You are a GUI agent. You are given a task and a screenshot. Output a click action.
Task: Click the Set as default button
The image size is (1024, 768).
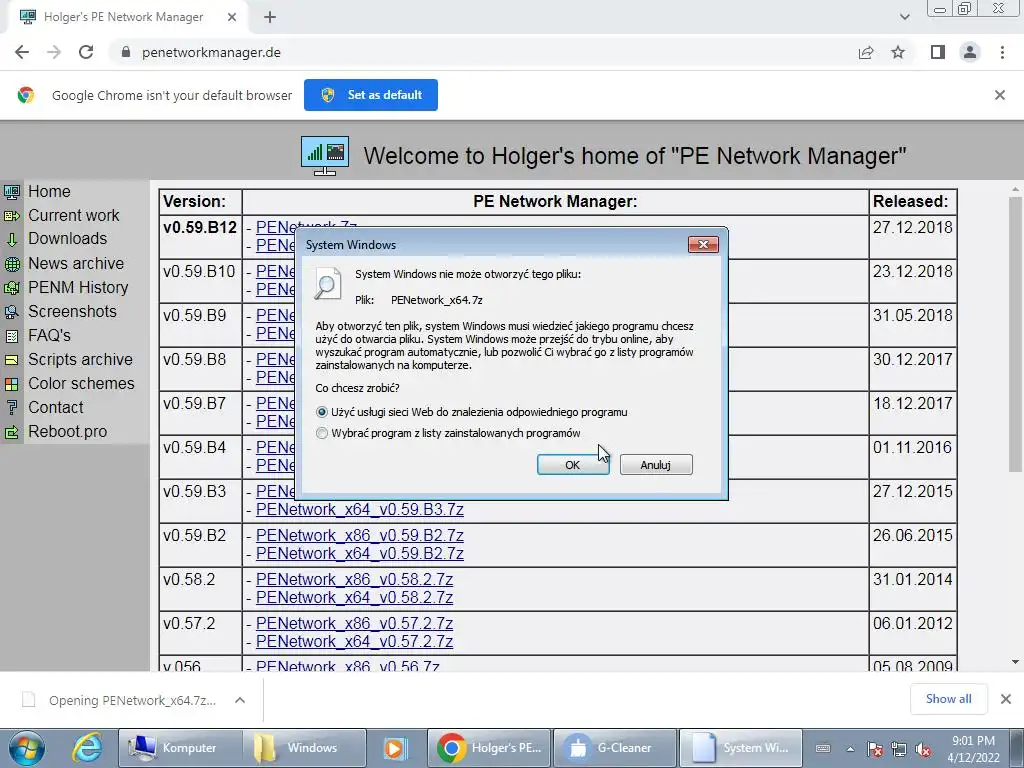point(371,95)
